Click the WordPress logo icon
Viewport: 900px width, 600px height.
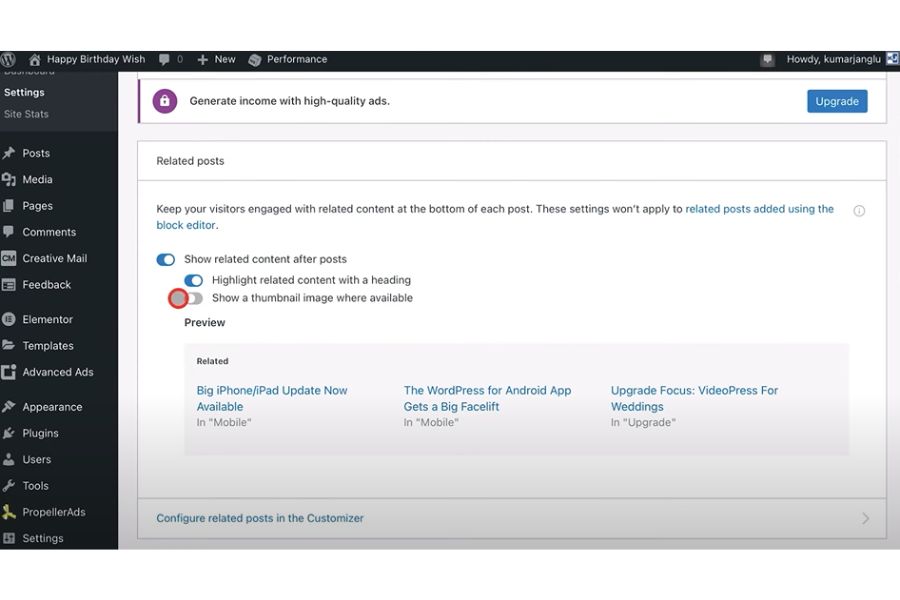[x=8, y=59]
